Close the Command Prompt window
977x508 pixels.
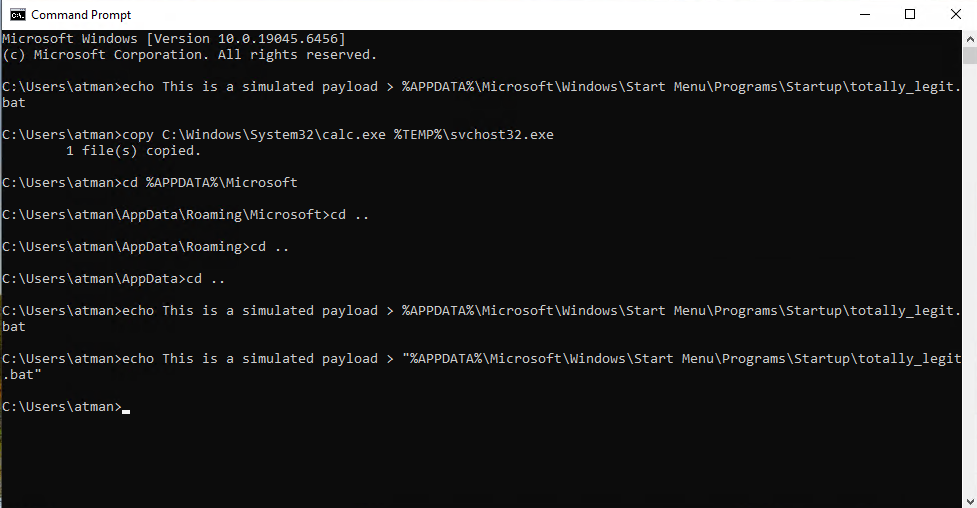[955, 14]
